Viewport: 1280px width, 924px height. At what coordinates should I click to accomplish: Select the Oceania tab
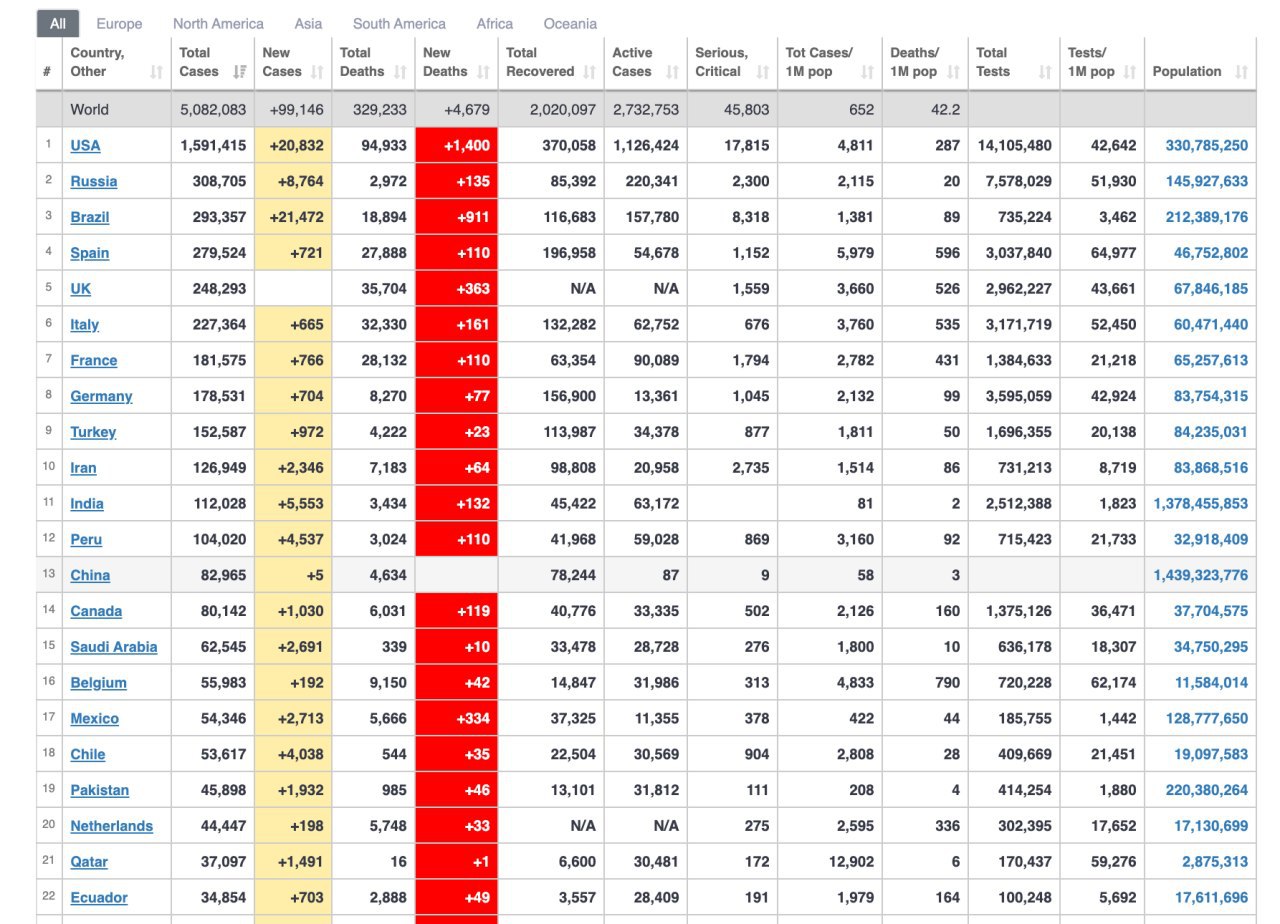click(570, 23)
